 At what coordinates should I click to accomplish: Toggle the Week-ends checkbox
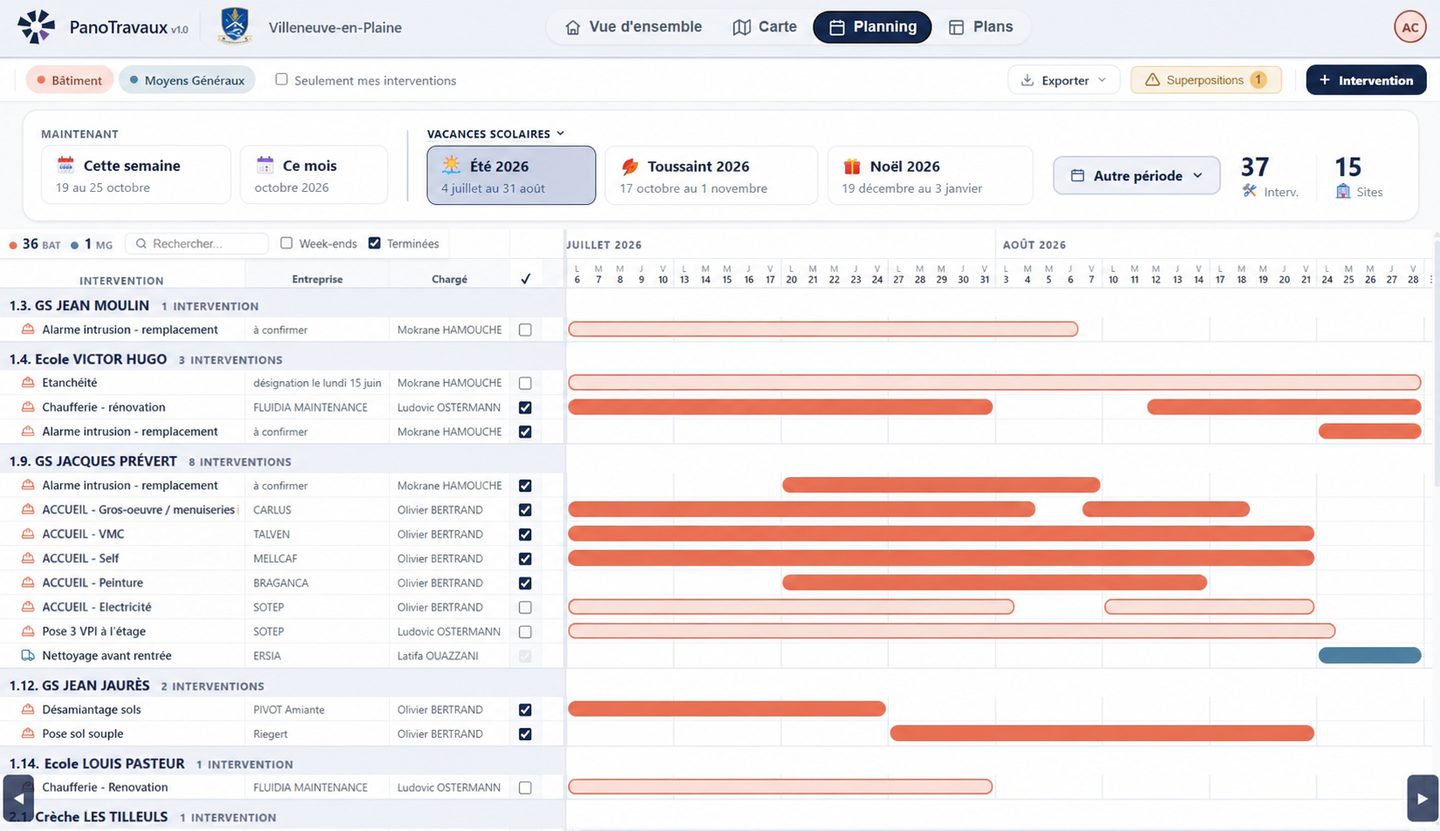pos(287,243)
